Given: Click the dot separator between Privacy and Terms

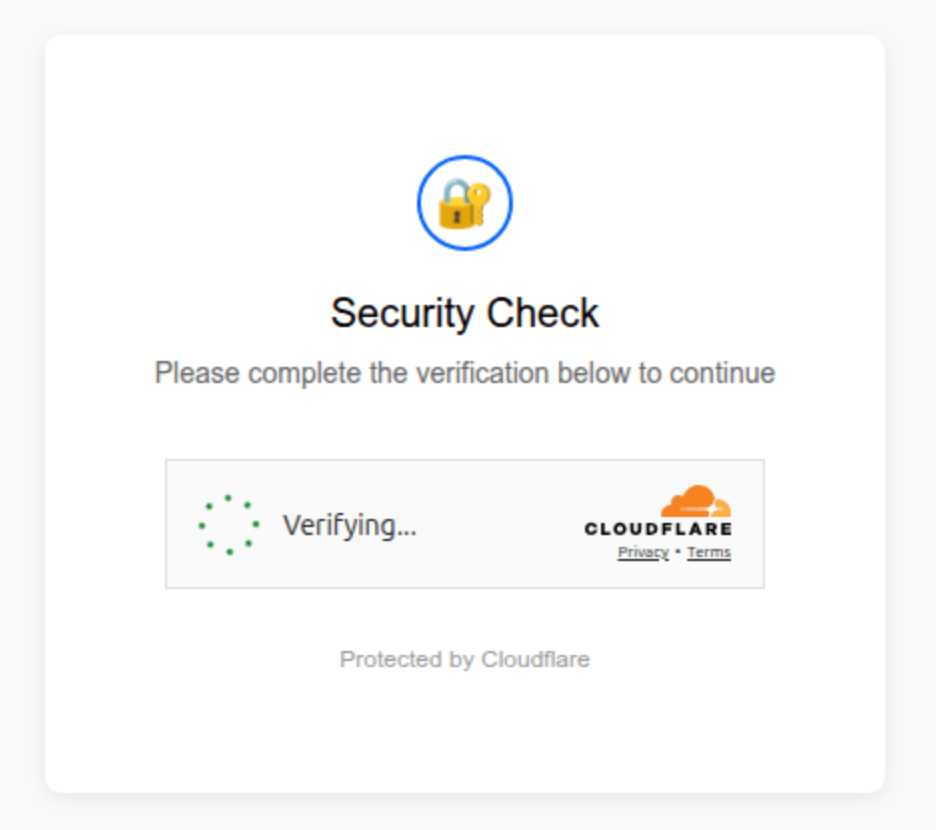Looking at the screenshot, I should pos(678,552).
